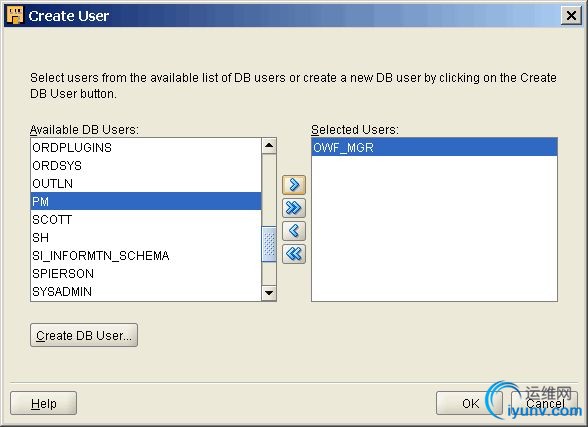Move selected user right with single arrow
The width and height of the screenshot is (588, 427).
(294, 185)
